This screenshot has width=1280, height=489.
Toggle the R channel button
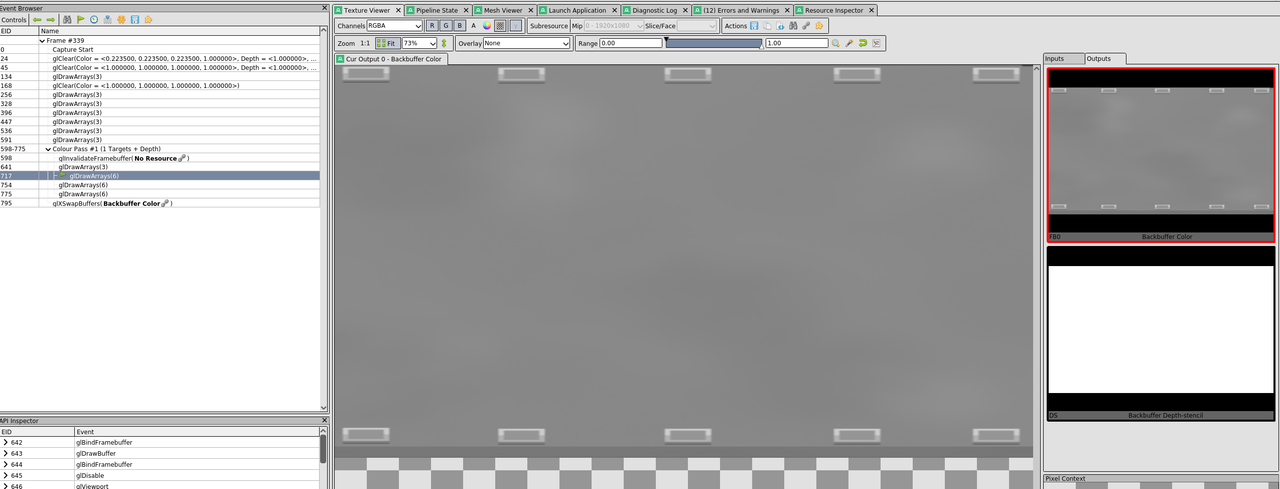[x=432, y=25]
